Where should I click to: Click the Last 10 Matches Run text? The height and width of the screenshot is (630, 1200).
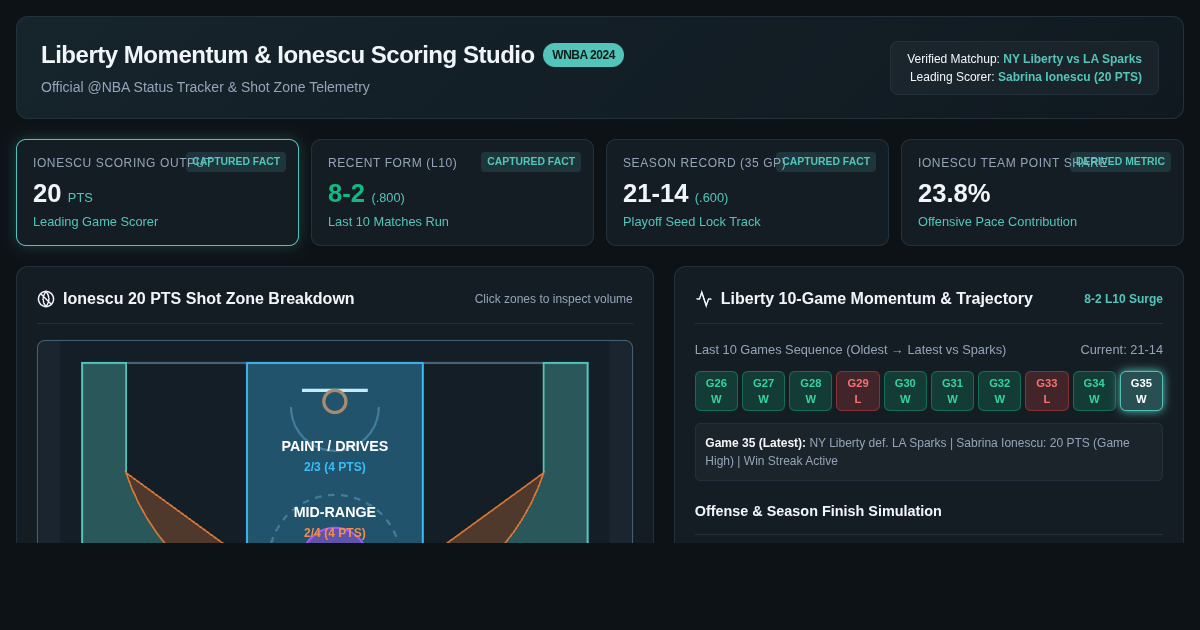click(388, 222)
